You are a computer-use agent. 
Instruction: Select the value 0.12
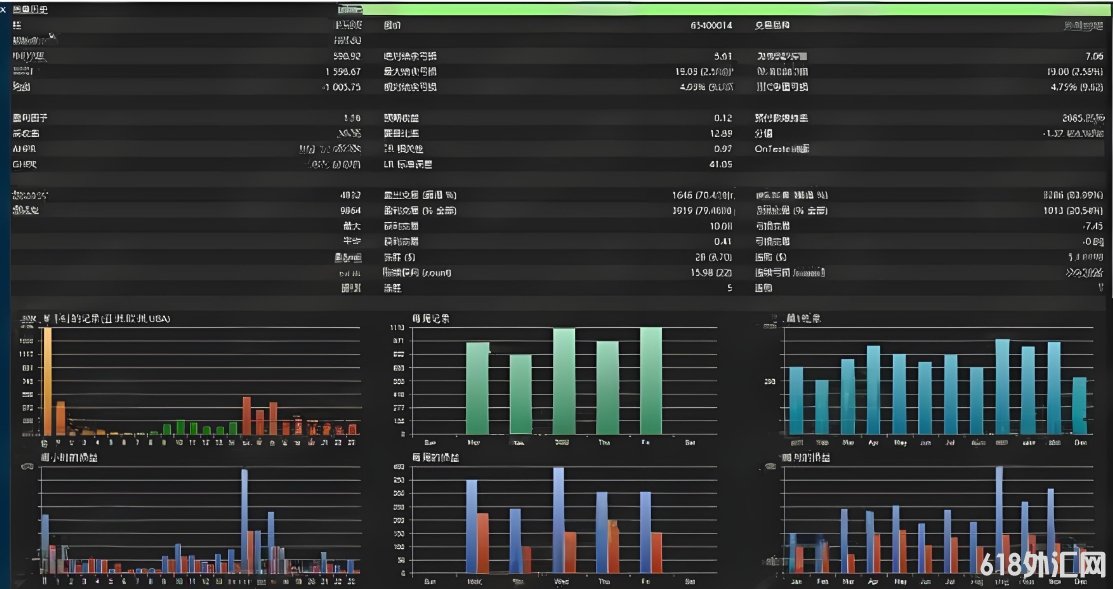tap(723, 118)
